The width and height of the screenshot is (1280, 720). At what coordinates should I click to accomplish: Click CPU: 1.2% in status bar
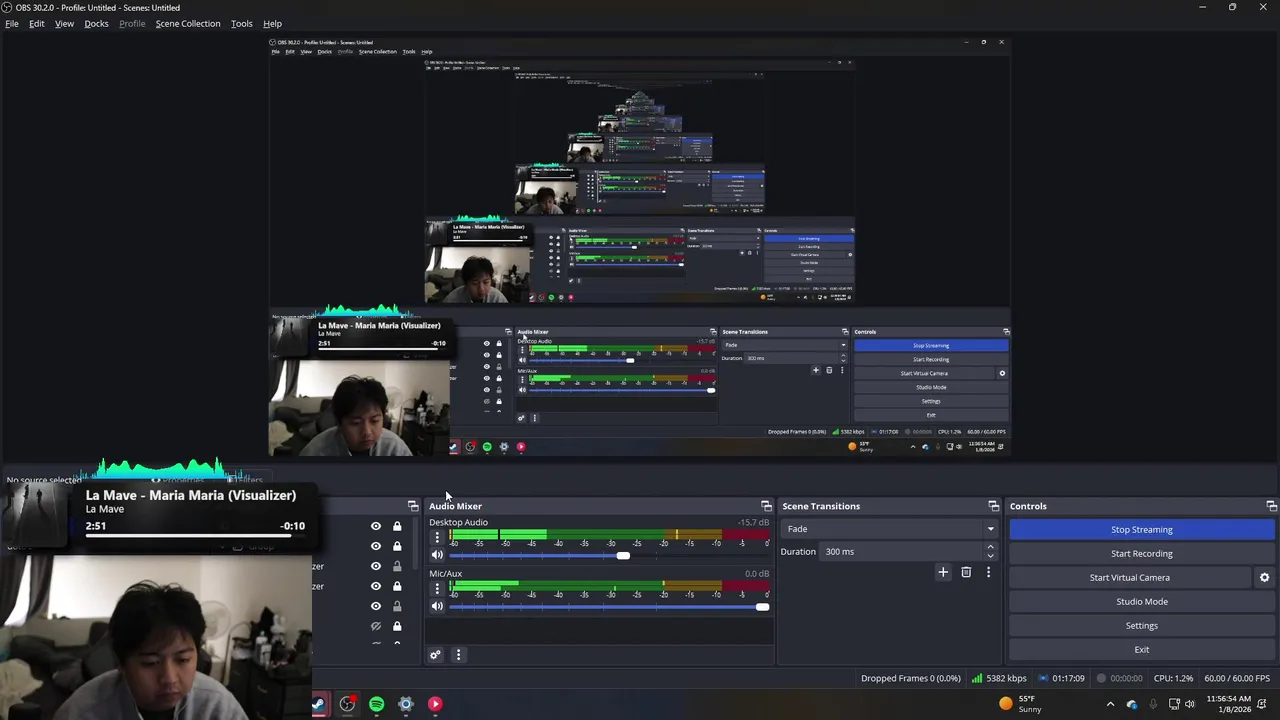click(1173, 678)
